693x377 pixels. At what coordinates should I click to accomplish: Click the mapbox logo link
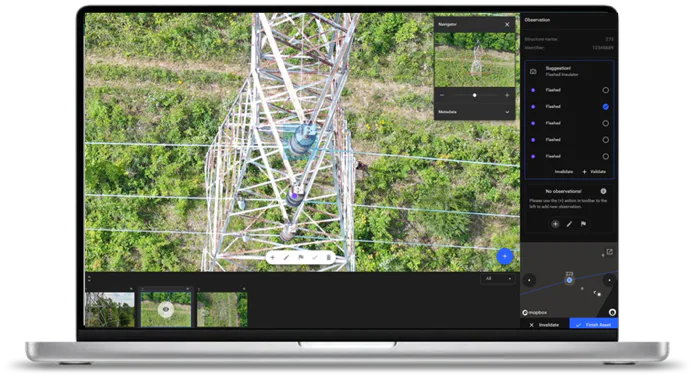pyautogui.click(x=535, y=312)
